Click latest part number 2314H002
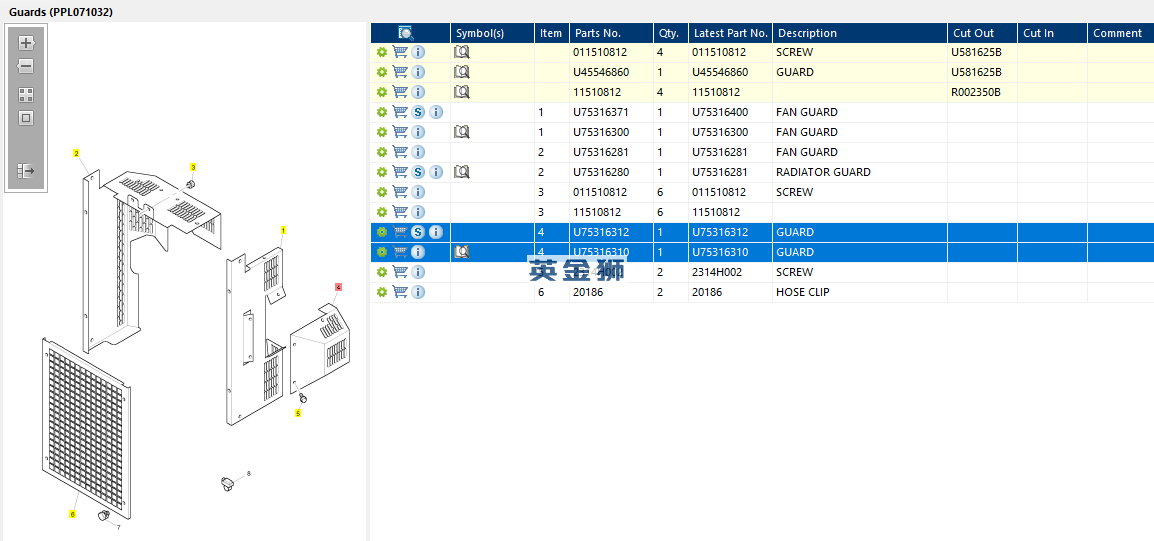Image resolution: width=1154 pixels, height=541 pixels. [x=717, y=272]
